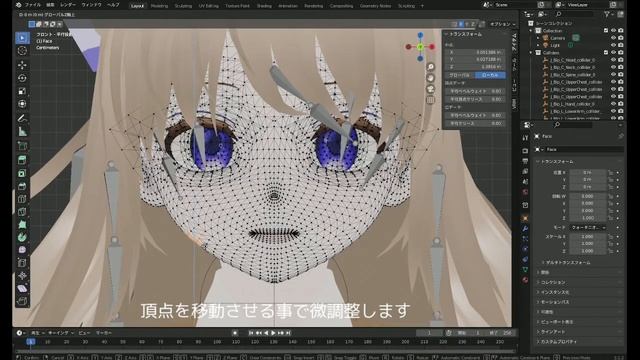
Task: Open the Tool settings properties tab
Action: pos(525,138)
